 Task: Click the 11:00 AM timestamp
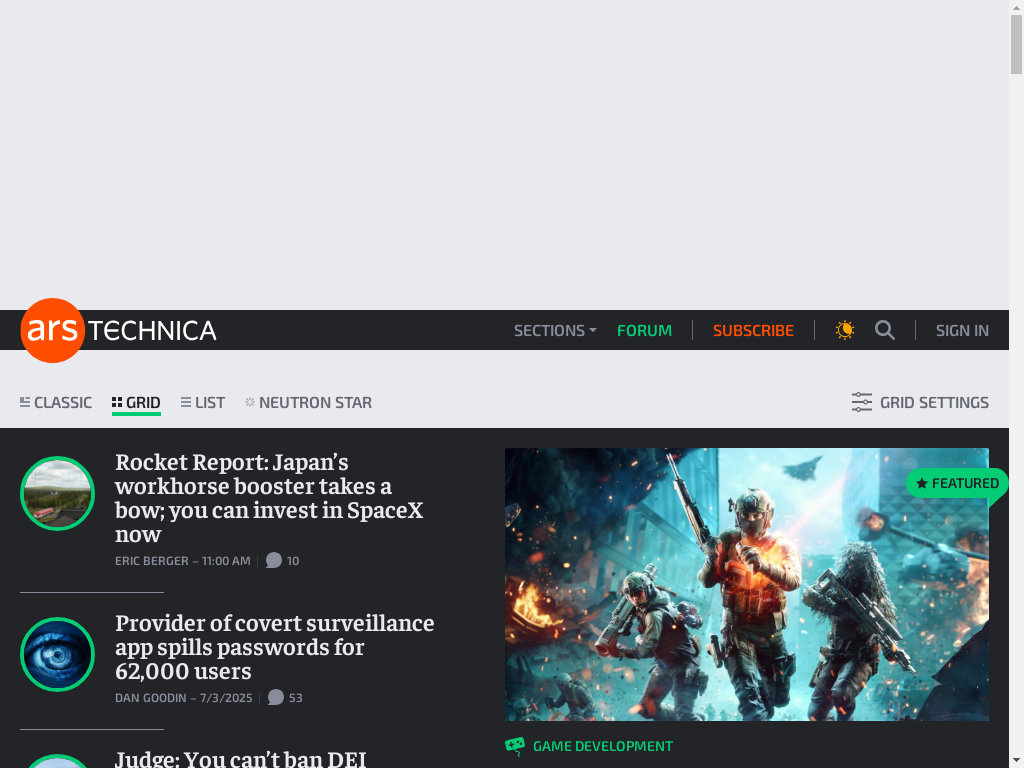tap(226, 561)
